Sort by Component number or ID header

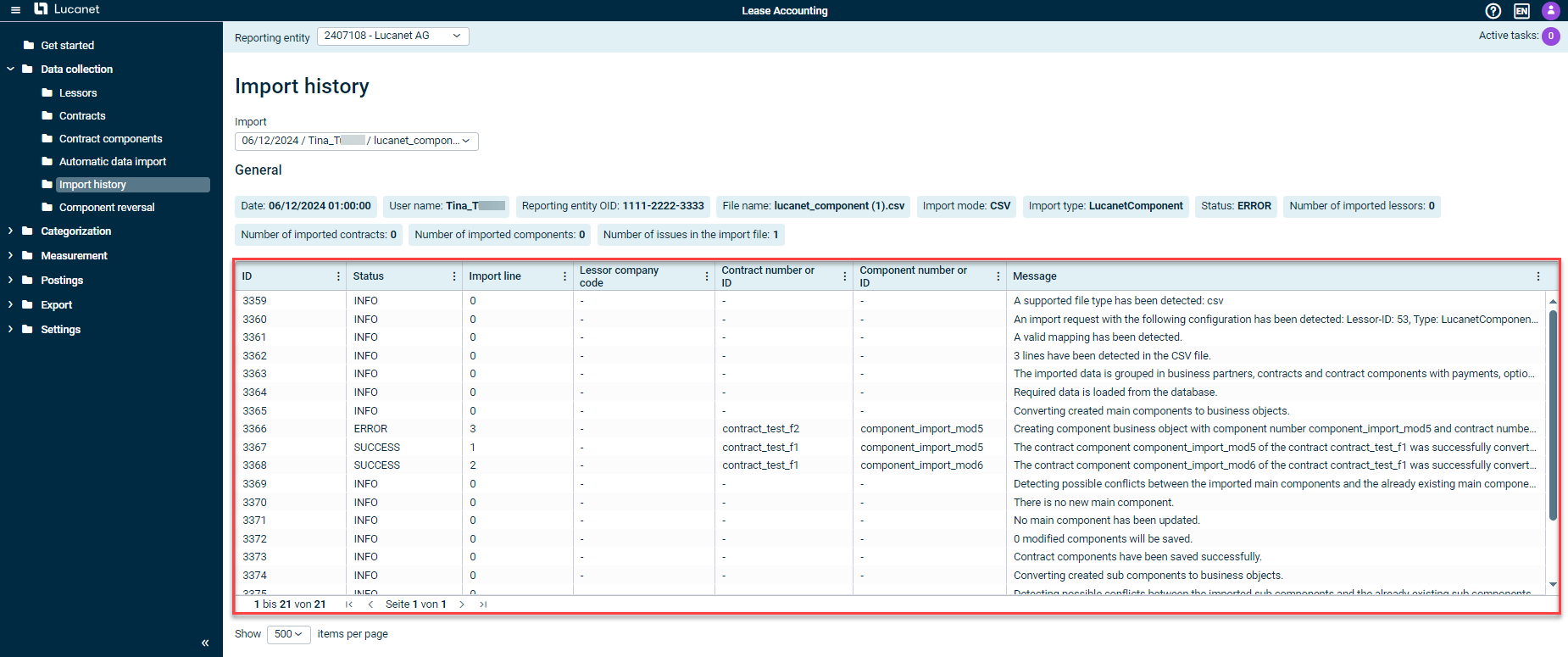(913, 276)
